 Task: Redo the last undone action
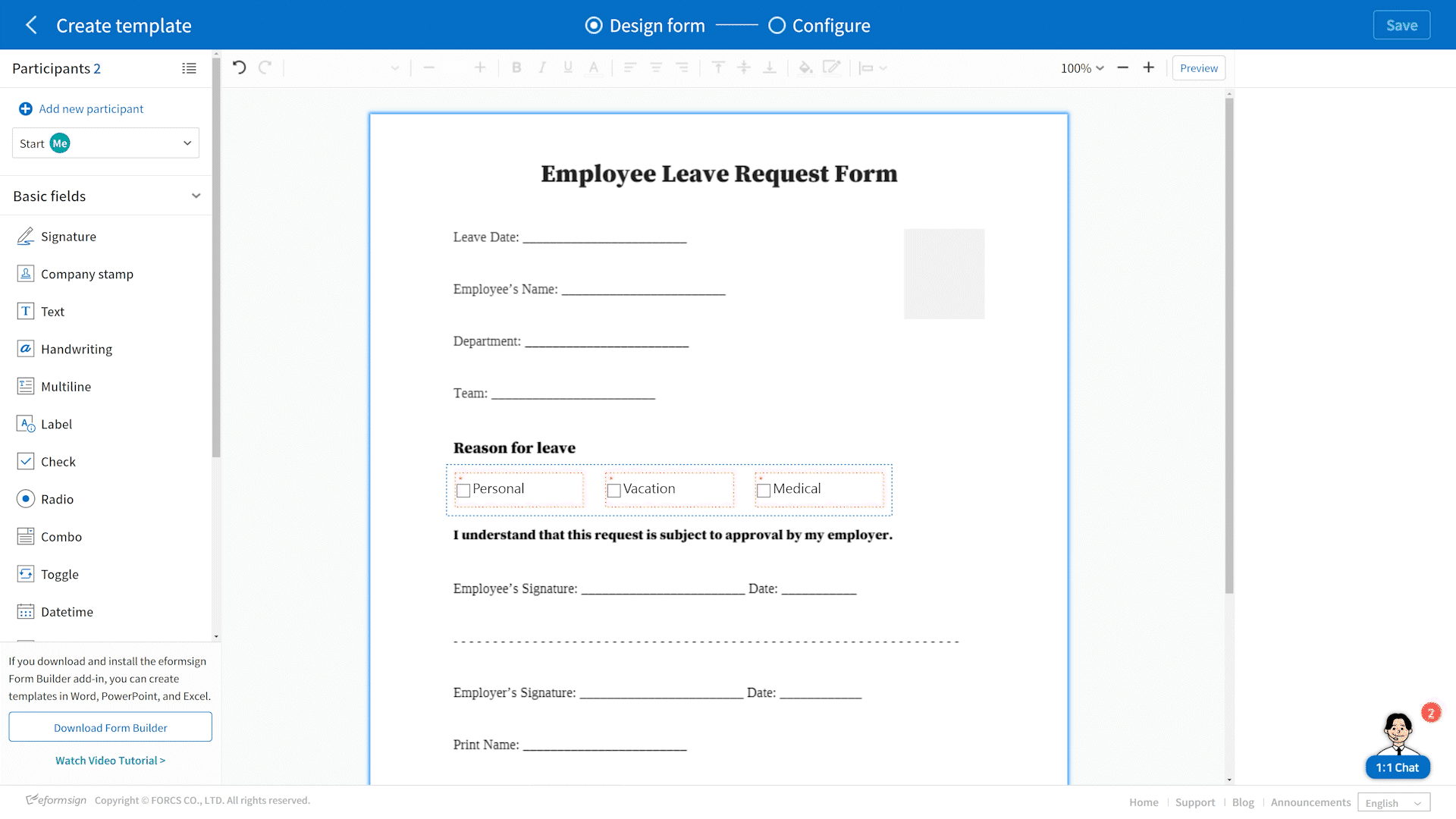(x=265, y=67)
